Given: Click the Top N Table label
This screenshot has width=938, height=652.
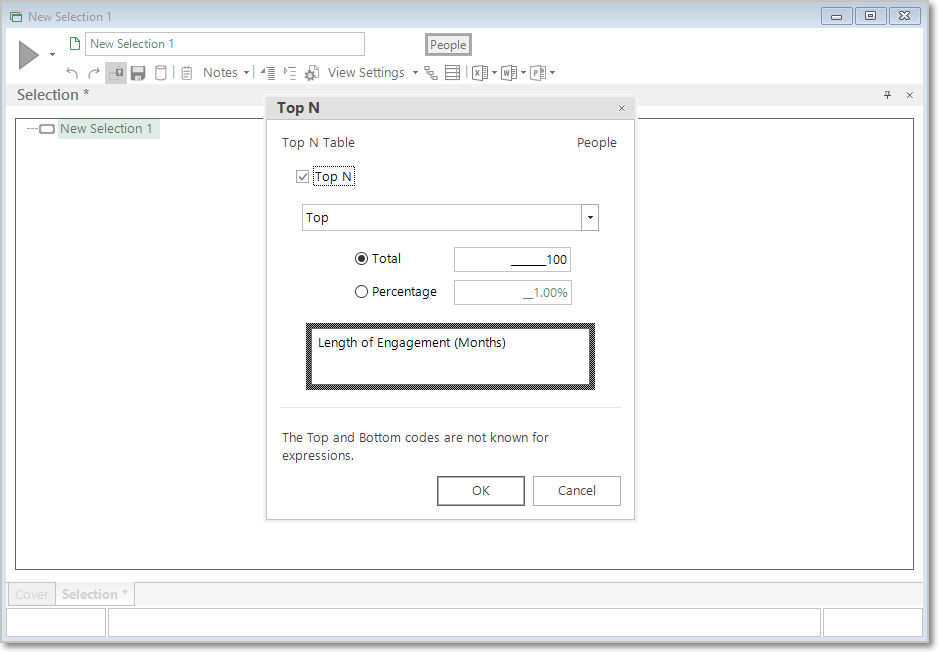Looking at the screenshot, I should click(x=318, y=143).
